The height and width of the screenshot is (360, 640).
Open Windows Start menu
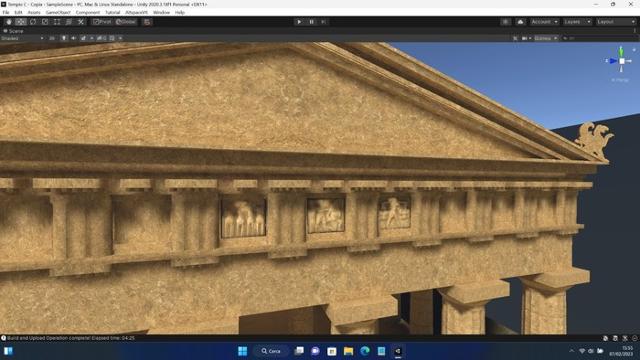242,351
